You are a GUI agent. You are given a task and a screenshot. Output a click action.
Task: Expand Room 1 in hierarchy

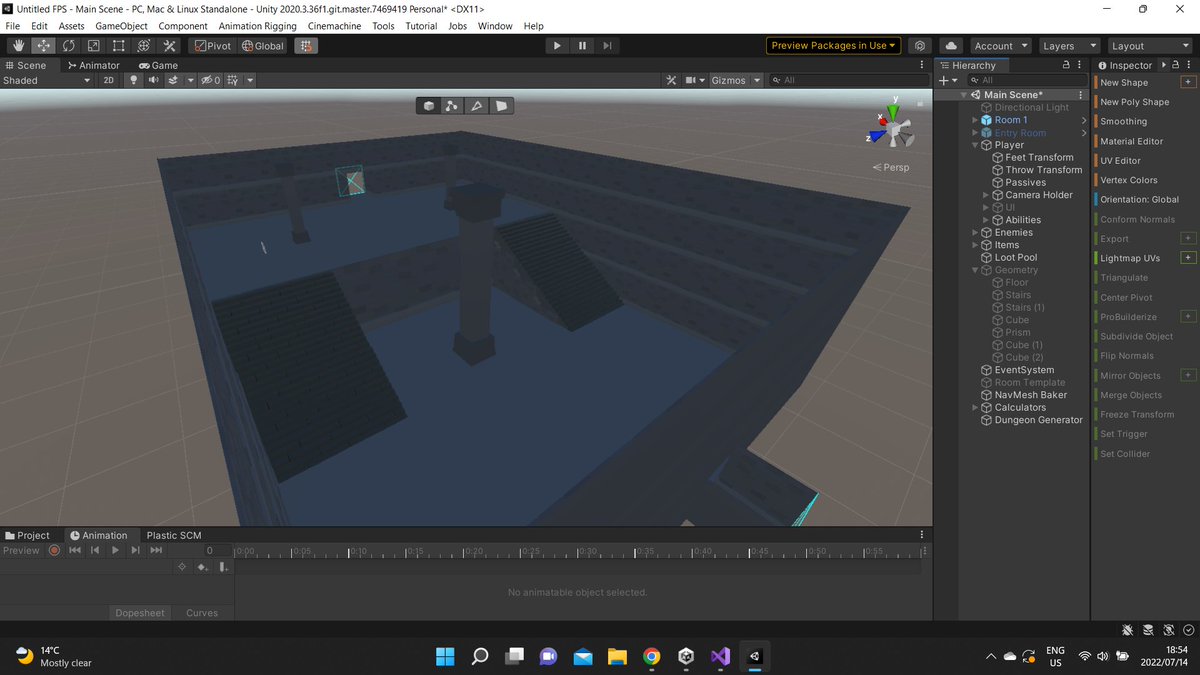pos(975,120)
